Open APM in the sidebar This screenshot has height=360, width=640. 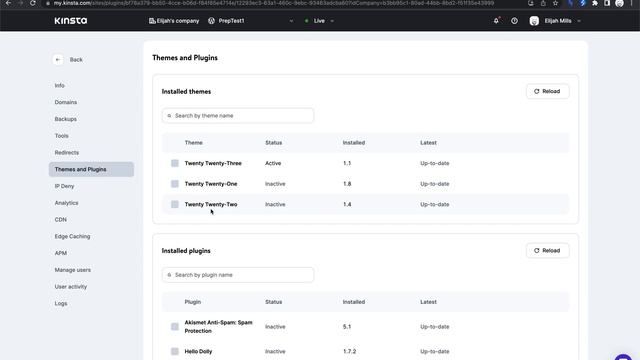pyautogui.click(x=60, y=253)
